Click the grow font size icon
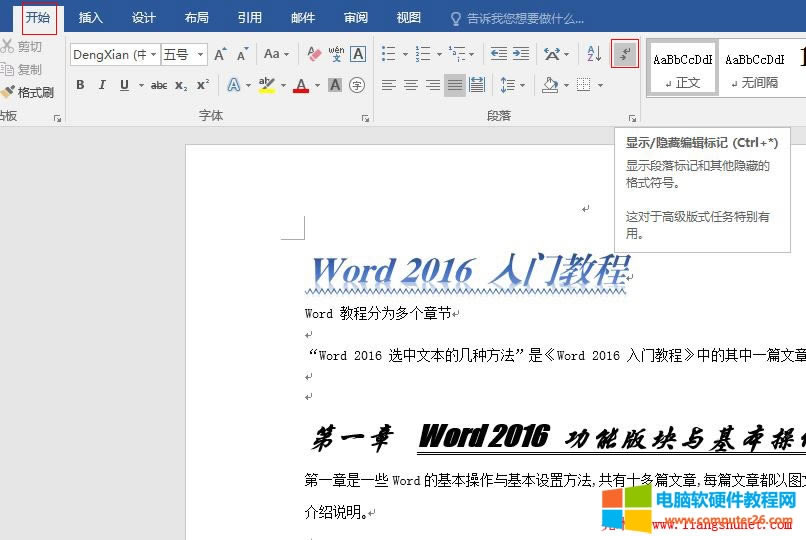The image size is (806, 540). pyautogui.click(x=220, y=54)
